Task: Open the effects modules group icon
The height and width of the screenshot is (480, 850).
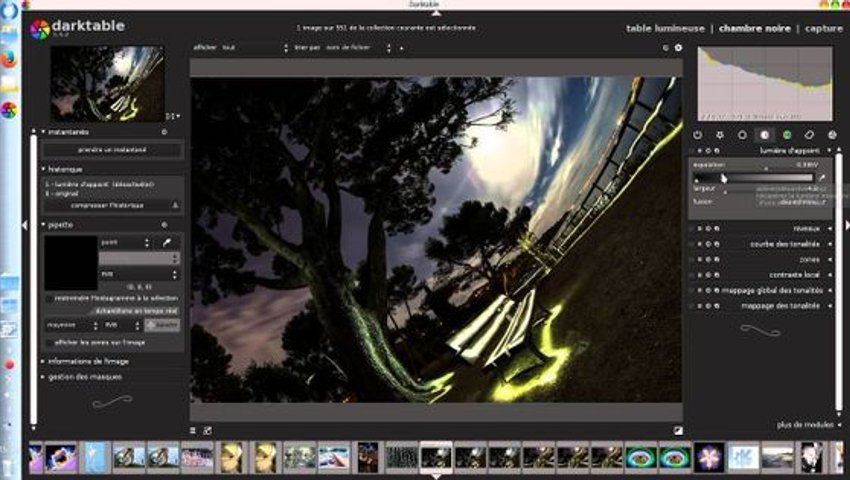Action: coord(832,135)
